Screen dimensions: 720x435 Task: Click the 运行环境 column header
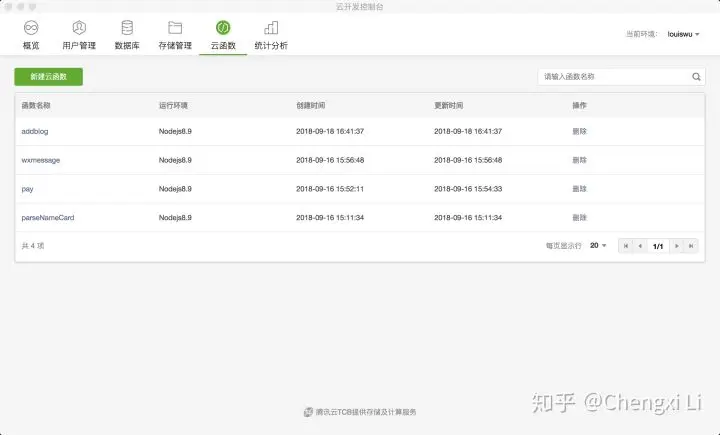tap(173, 105)
